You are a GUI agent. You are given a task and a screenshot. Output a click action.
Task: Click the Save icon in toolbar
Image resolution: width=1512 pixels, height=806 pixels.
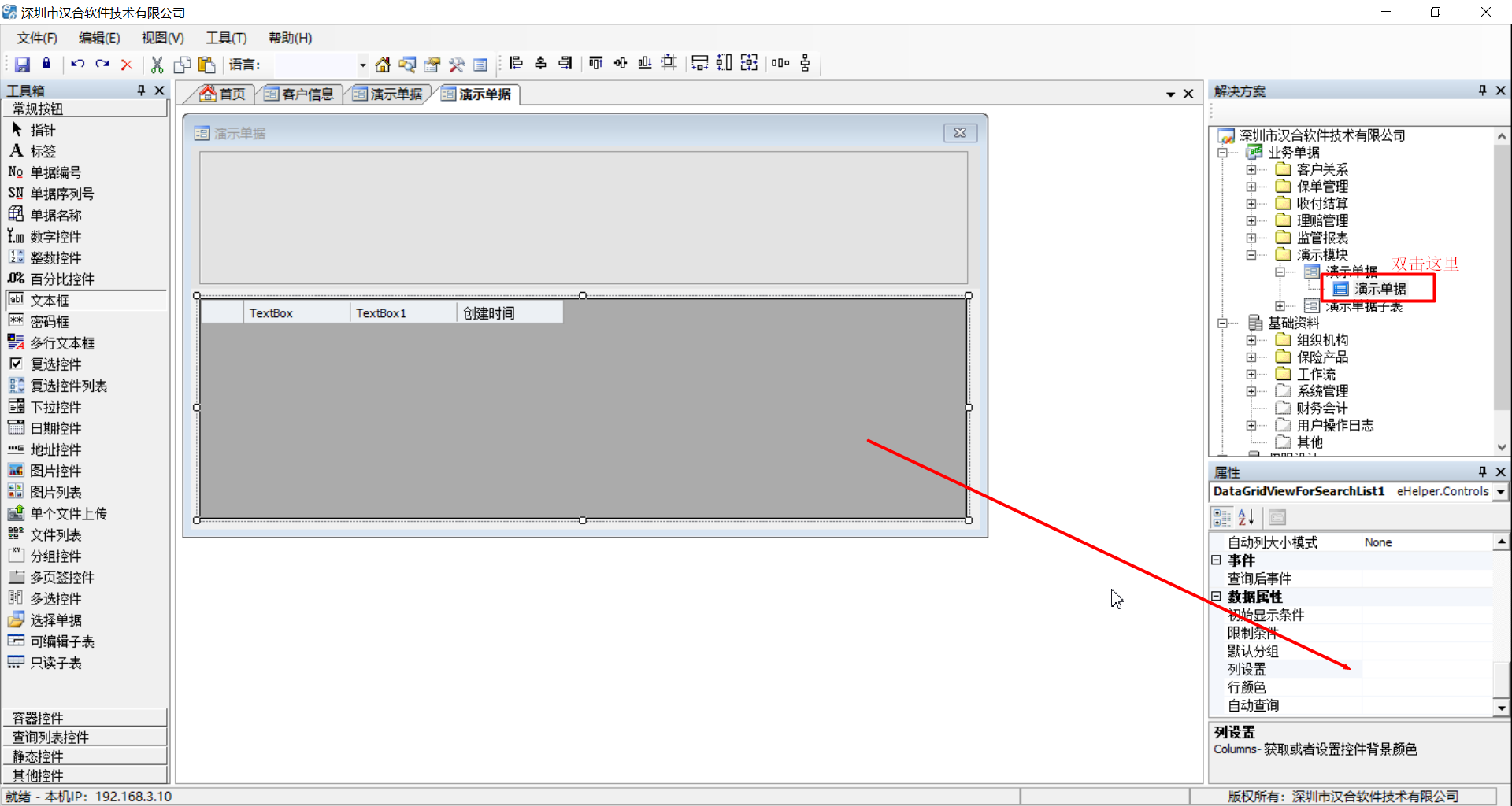coord(22,64)
